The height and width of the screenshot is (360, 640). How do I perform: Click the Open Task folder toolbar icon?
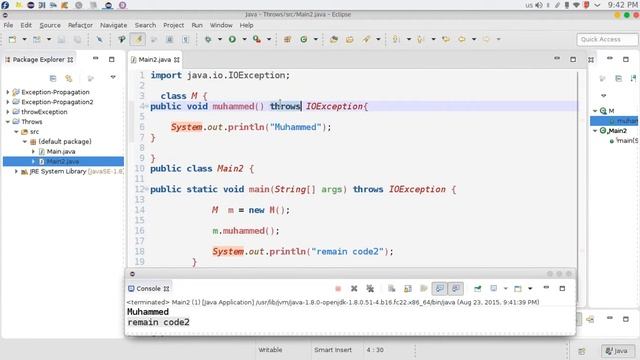point(350,40)
